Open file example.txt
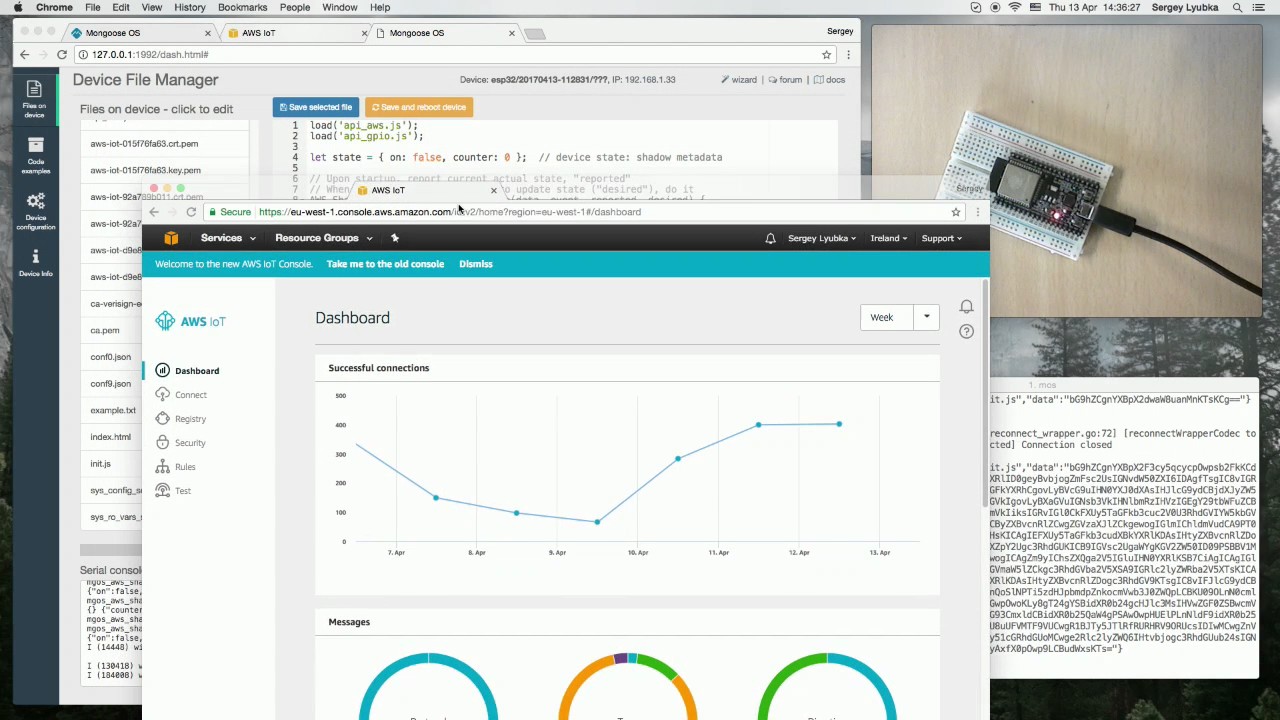This screenshot has width=1280, height=720. (x=113, y=410)
